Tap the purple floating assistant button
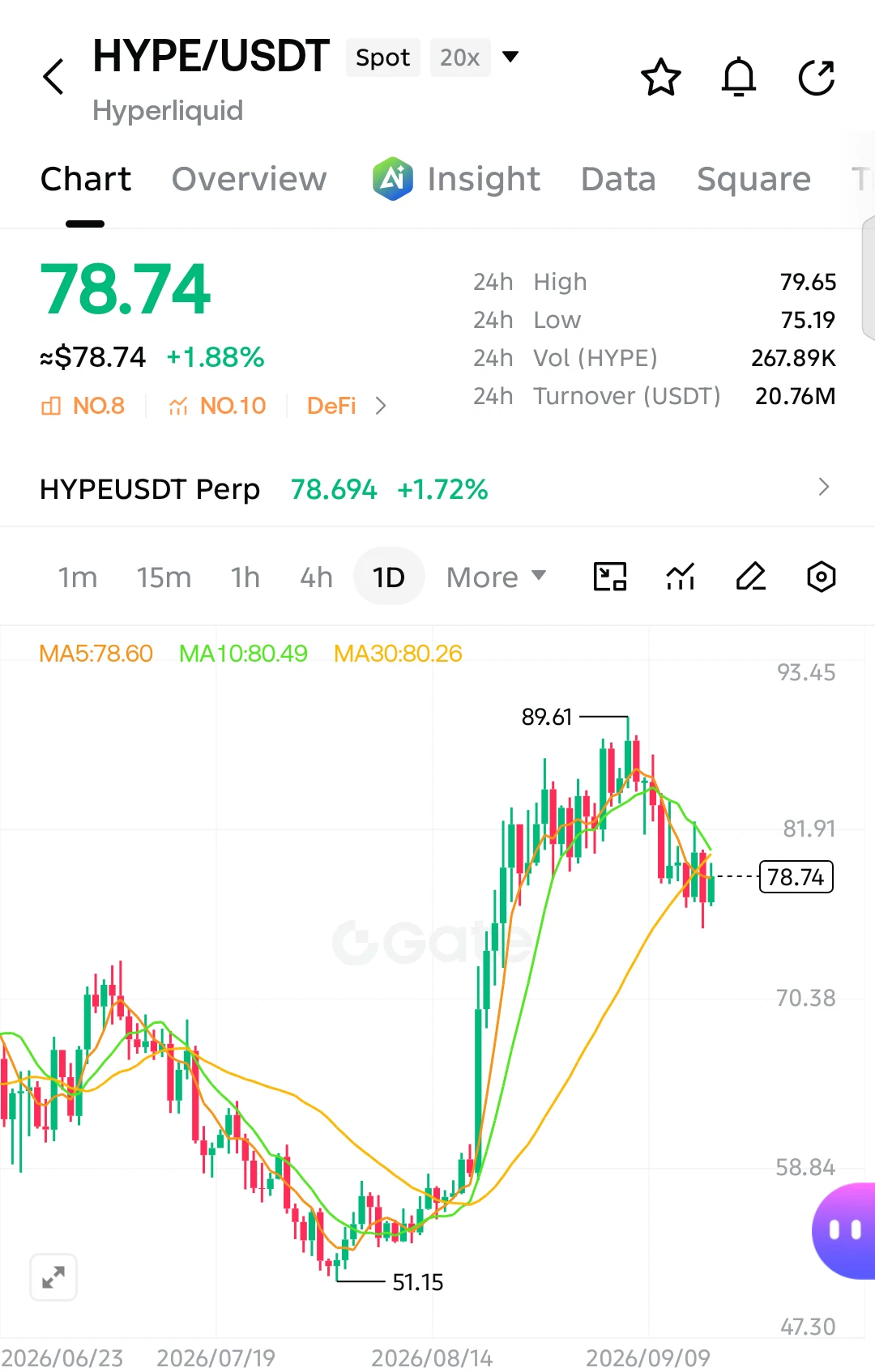The image size is (875, 1372). tap(844, 1231)
